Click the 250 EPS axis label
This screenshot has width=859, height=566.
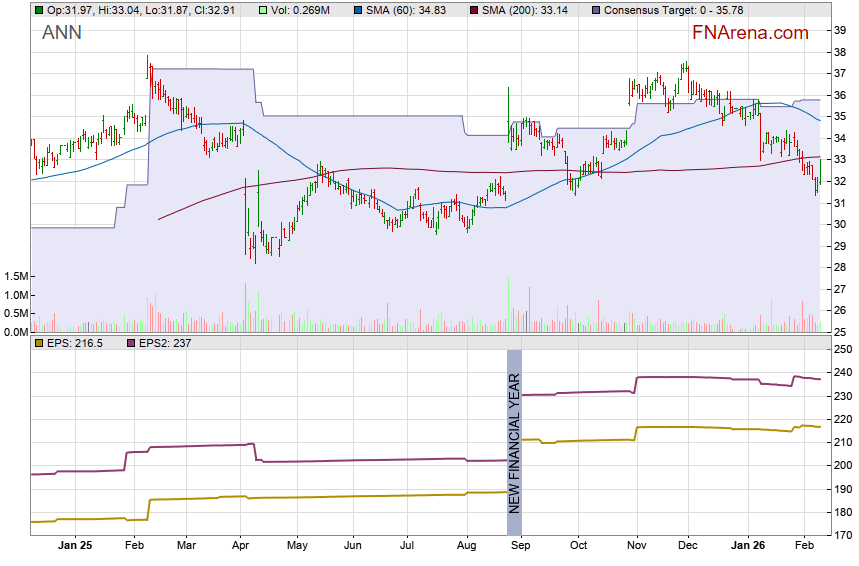tap(843, 349)
